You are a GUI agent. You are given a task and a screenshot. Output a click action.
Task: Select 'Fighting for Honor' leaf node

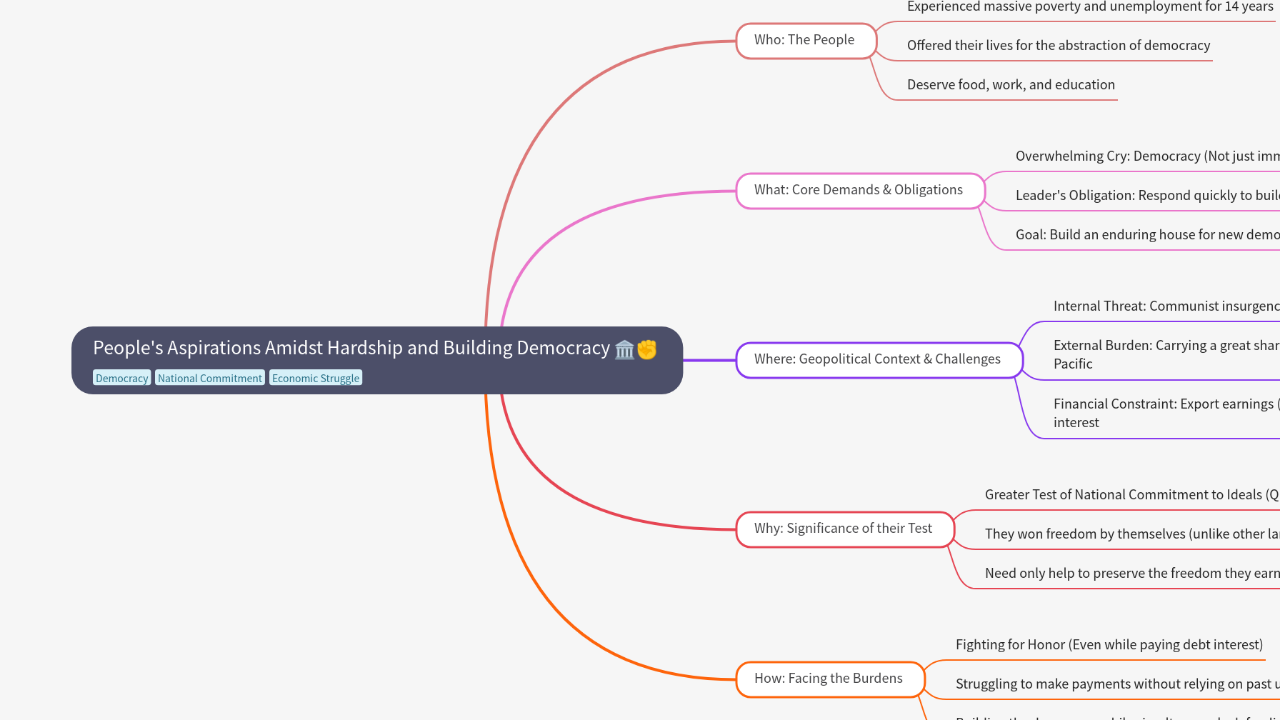tap(1108, 645)
